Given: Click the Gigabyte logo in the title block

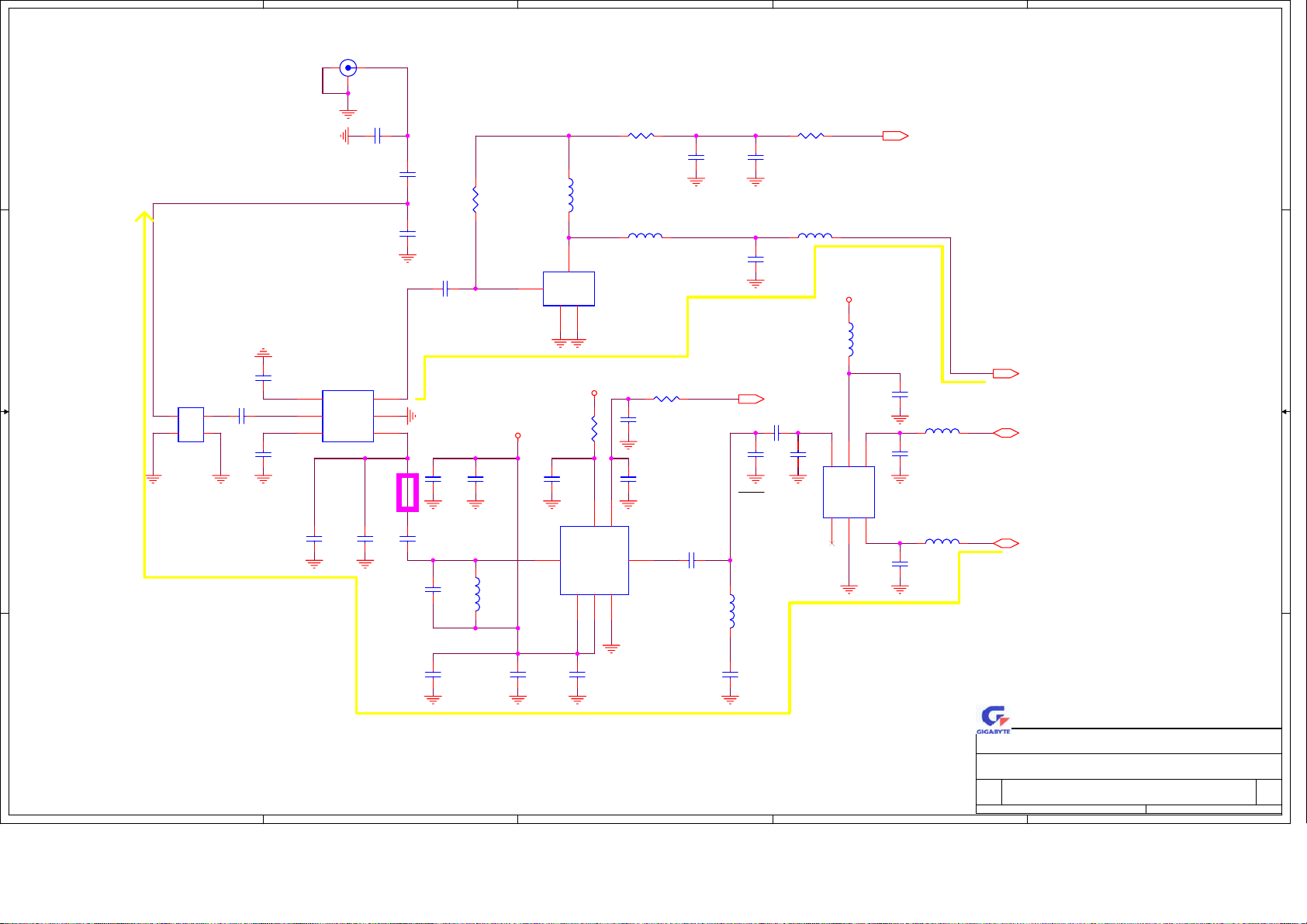Looking at the screenshot, I should [x=994, y=721].
